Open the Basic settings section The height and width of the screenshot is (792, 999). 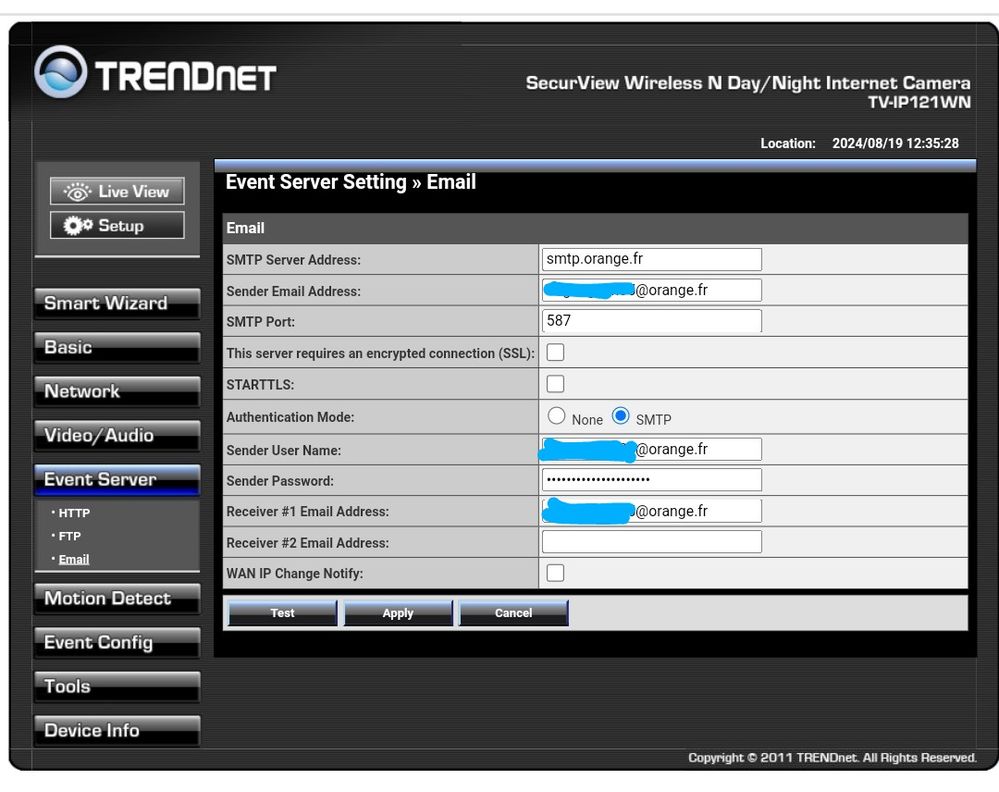pyautogui.click(x=117, y=347)
